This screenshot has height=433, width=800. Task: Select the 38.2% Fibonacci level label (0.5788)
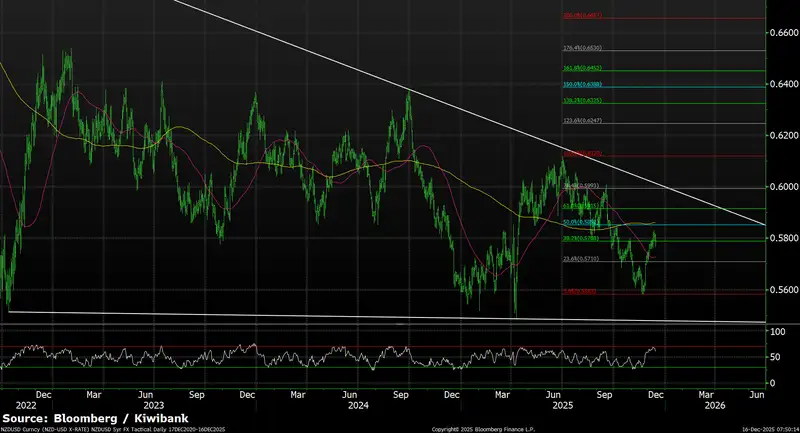point(581,238)
